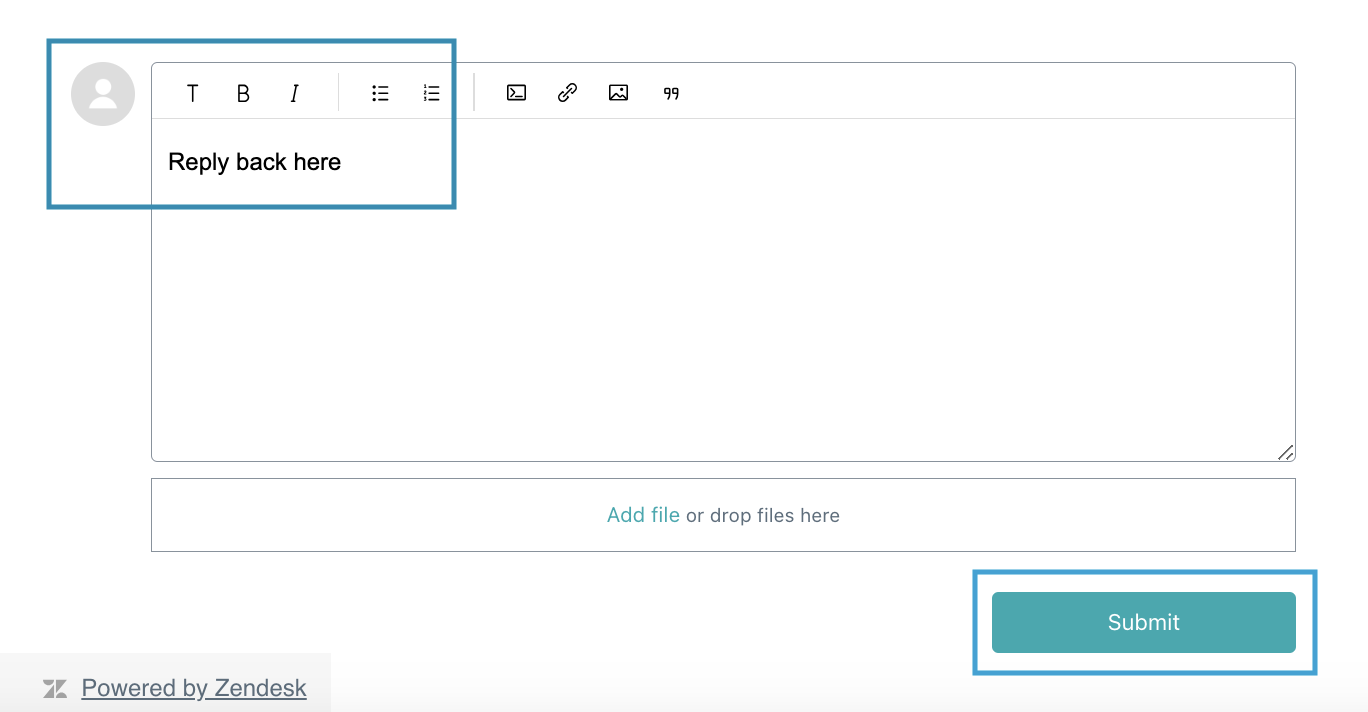Insert a numbered list
Image resolution: width=1368 pixels, height=712 pixels.
point(431,93)
